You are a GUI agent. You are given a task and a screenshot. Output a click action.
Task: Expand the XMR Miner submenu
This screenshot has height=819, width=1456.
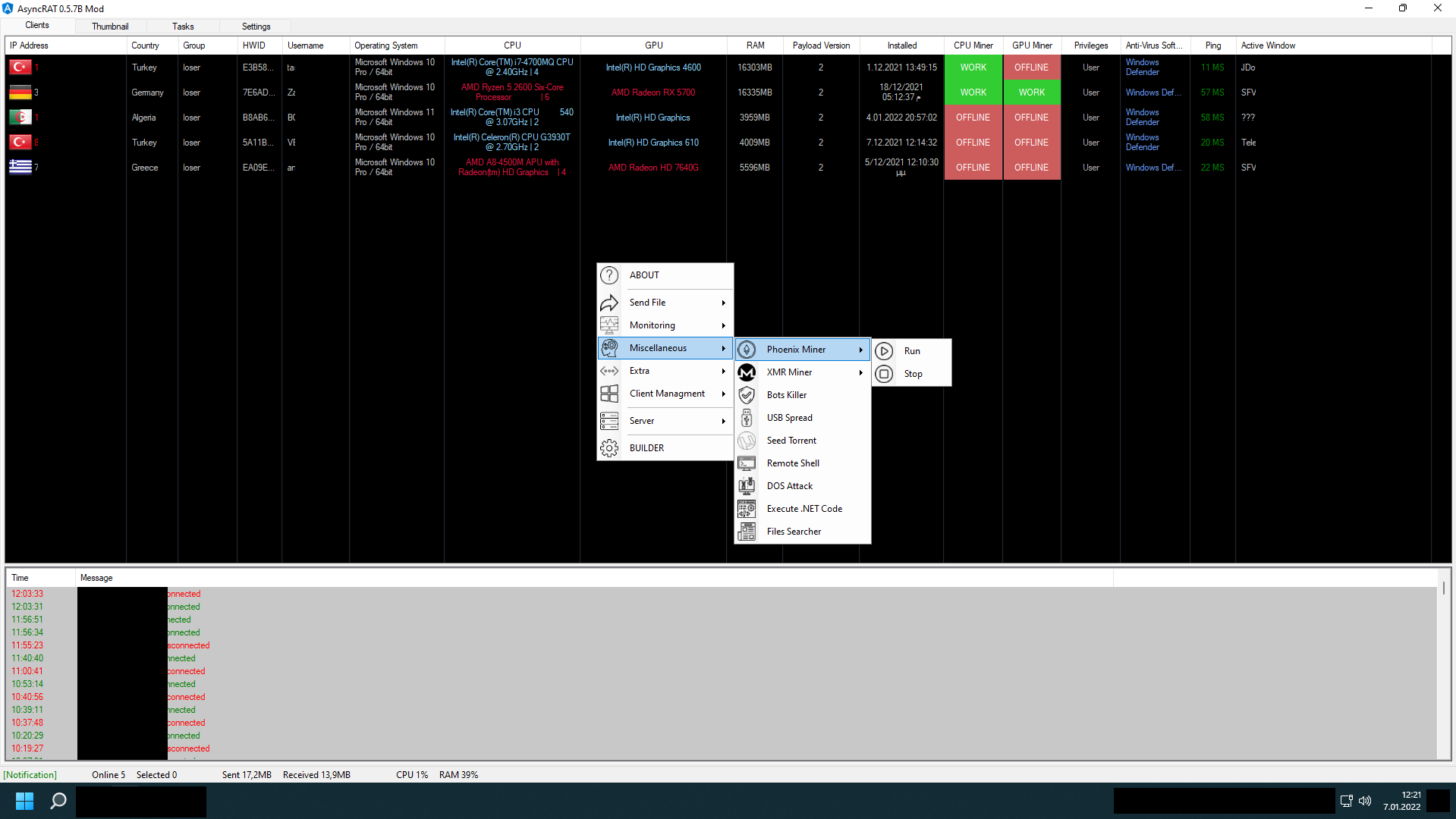(803, 372)
